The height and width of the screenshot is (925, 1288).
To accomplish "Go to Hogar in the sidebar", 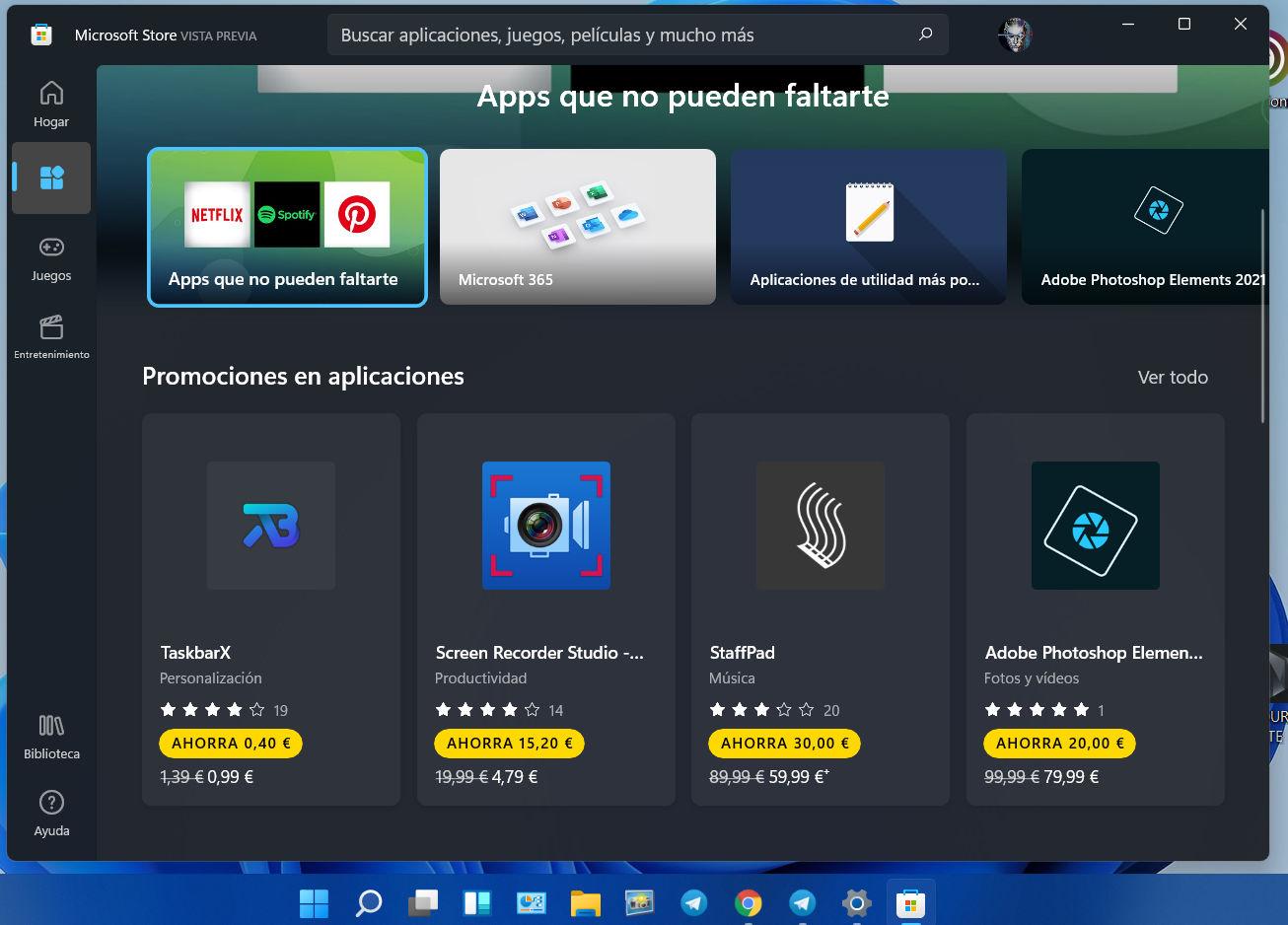I will coord(51,104).
